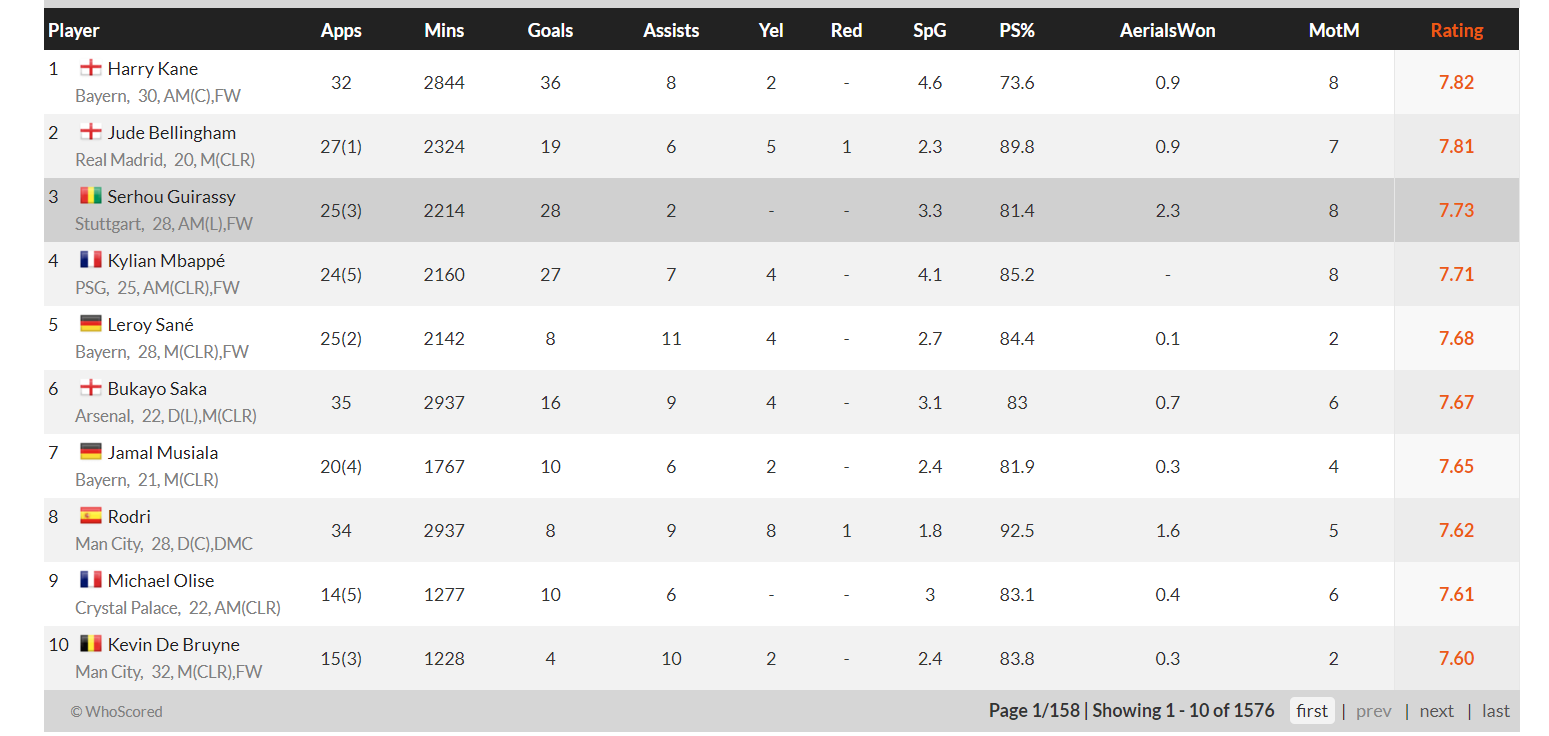Click the Belgium flag by Kevin De Bruyne
The width and height of the screenshot is (1549, 736).
tap(91, 644)
